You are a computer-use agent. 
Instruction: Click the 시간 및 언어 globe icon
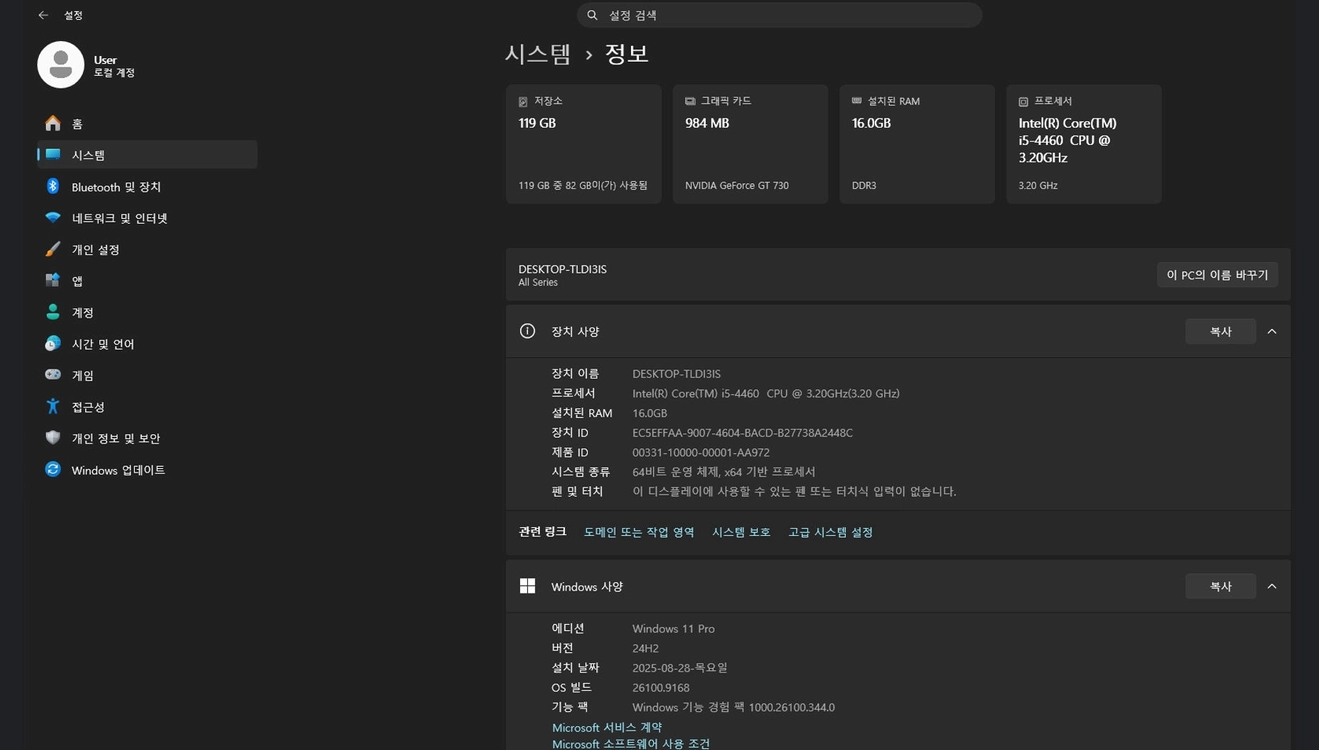pos(53,343)
